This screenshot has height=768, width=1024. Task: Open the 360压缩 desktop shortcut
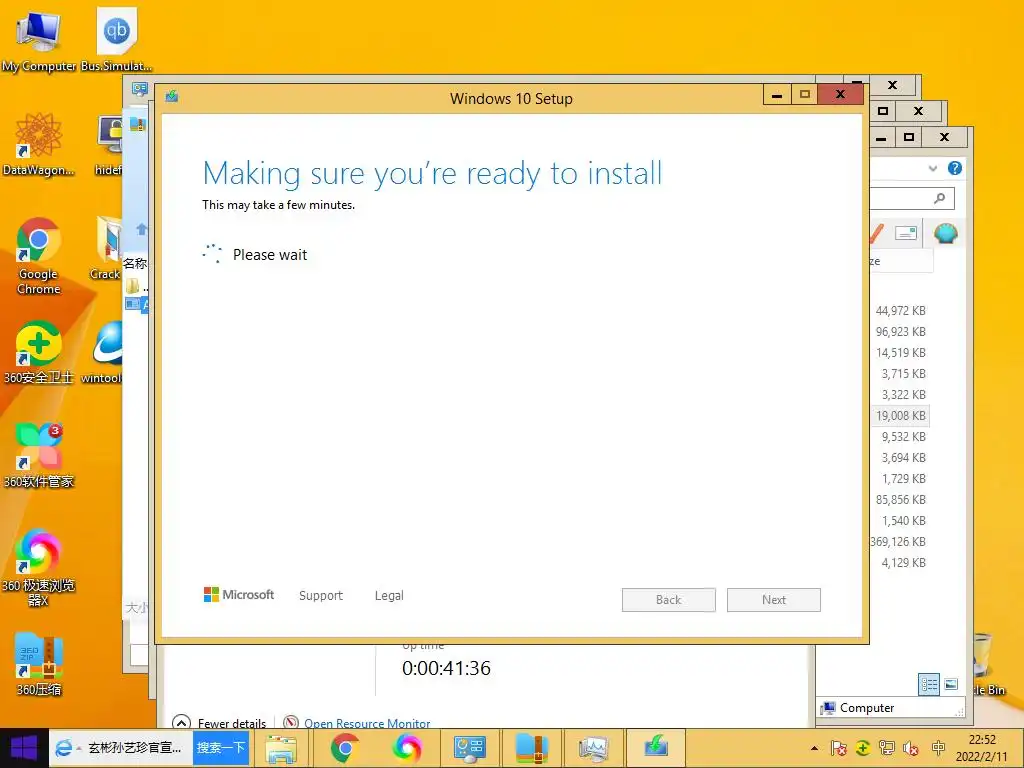38,664
